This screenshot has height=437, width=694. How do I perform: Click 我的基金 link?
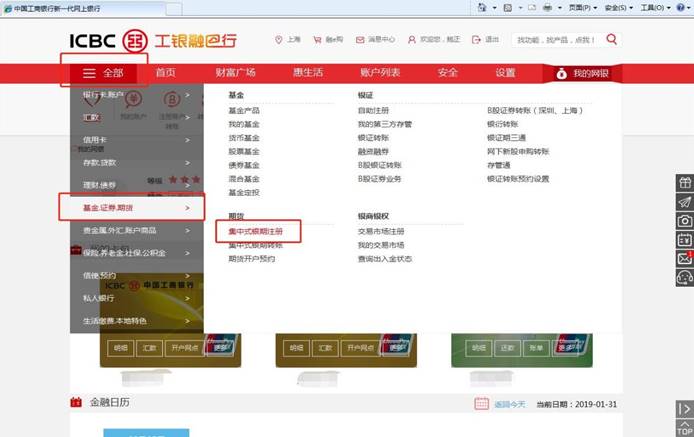pyautogui.click(x=244, y=124)
